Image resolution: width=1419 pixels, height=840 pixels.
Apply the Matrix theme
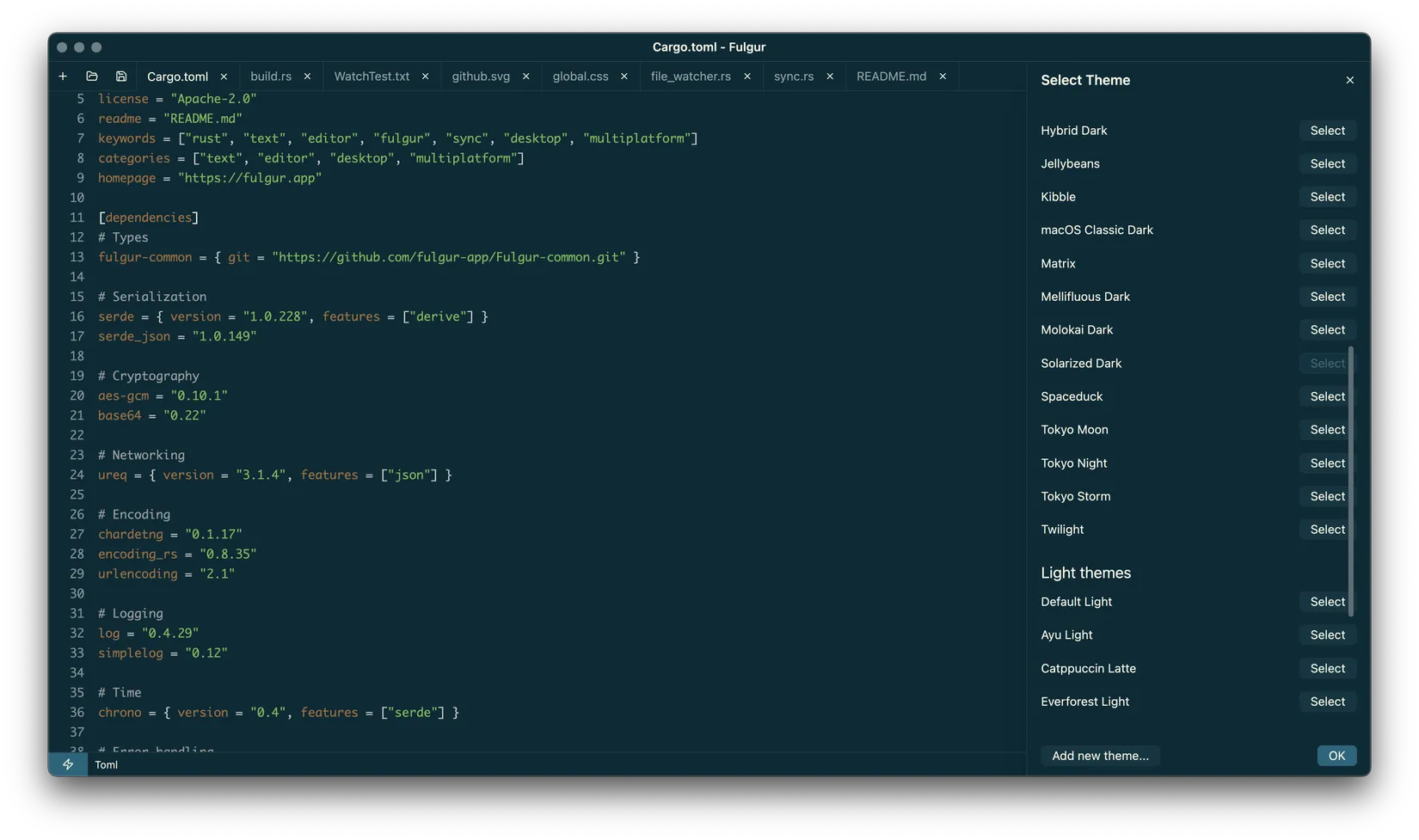coord(1327,263)
